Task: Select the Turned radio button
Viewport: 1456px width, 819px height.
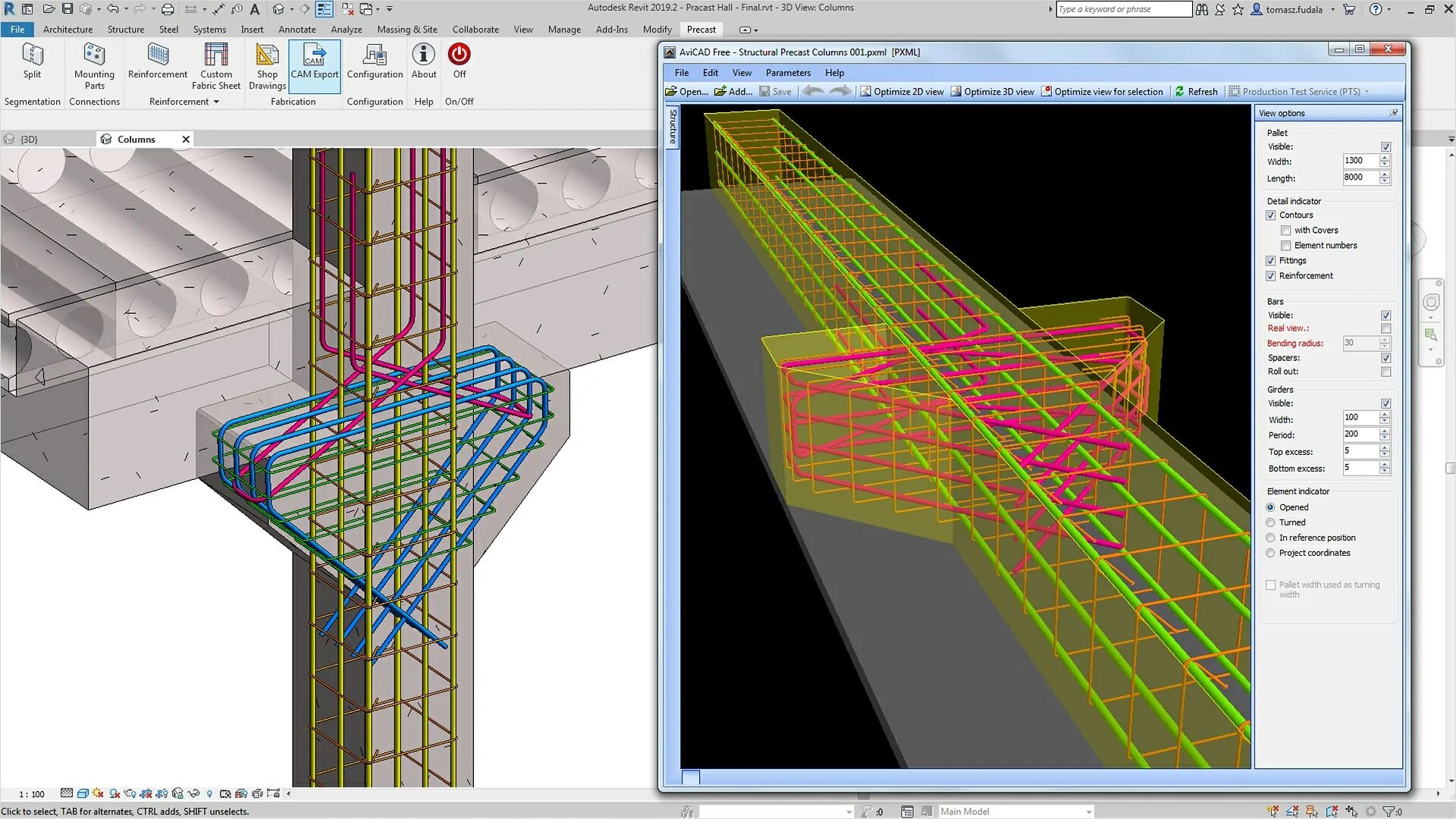Action: coord(1270,522)
